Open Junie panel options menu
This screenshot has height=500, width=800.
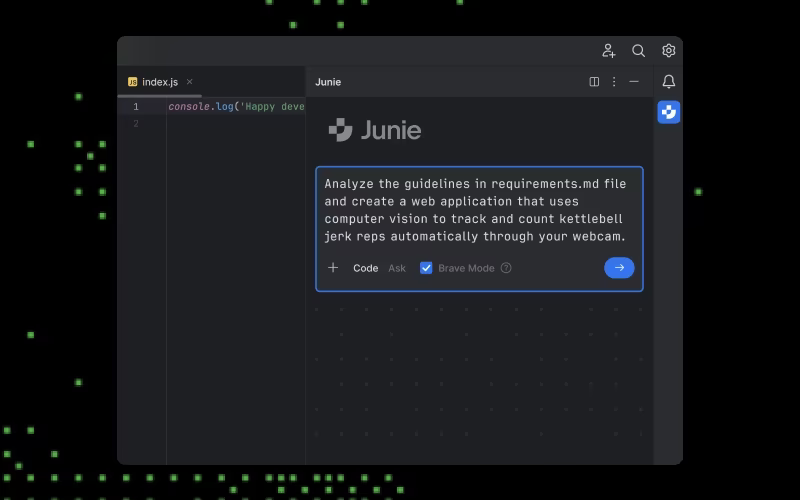tap(614, 82)
